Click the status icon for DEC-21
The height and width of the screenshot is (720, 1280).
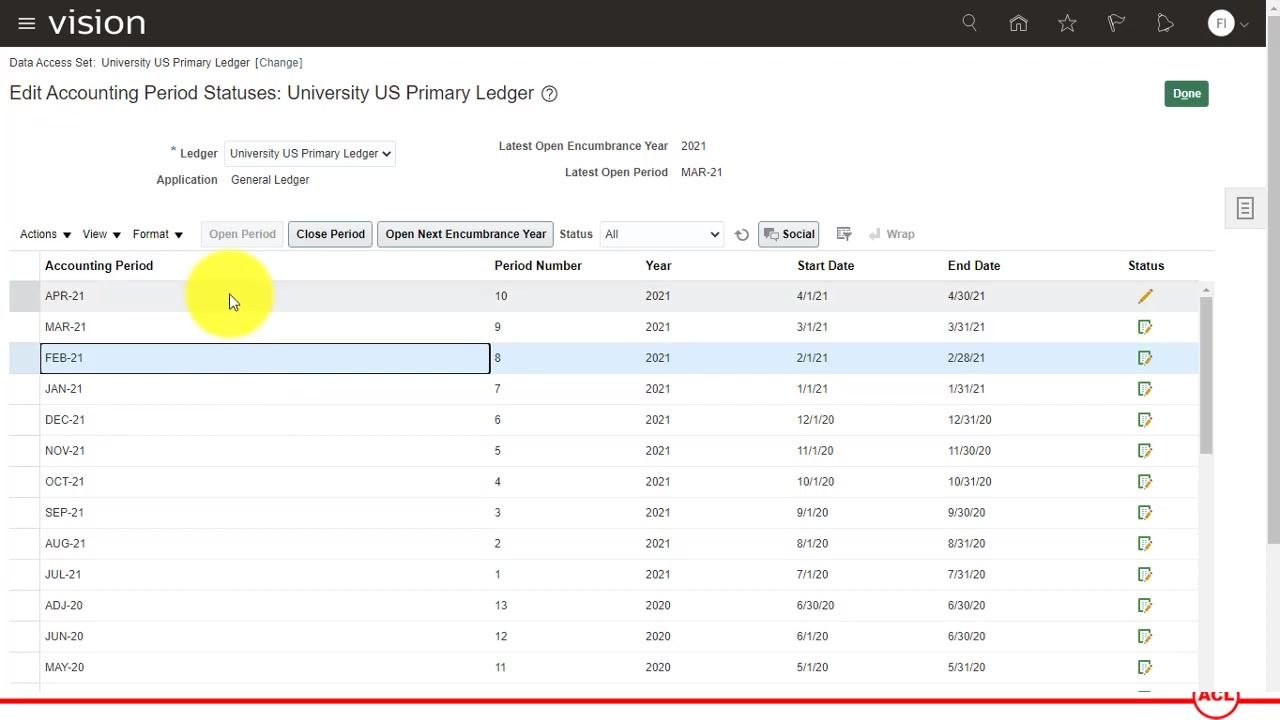(x=1145, y=420)
